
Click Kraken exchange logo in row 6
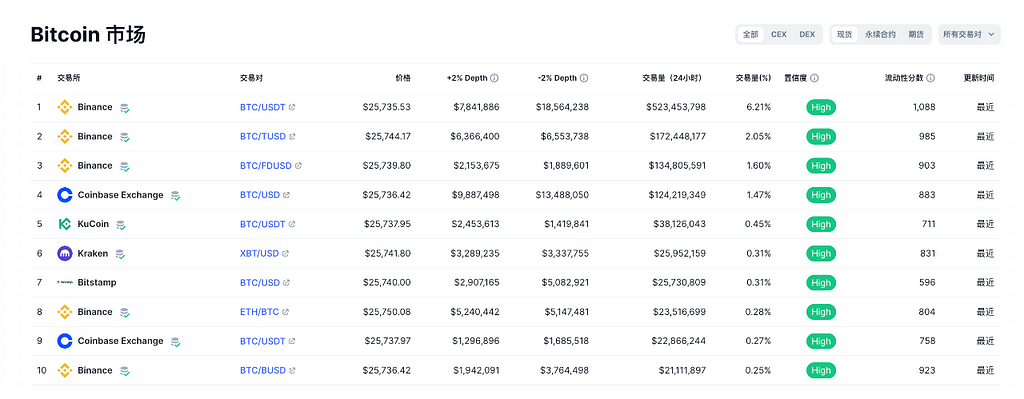(65, 253)
